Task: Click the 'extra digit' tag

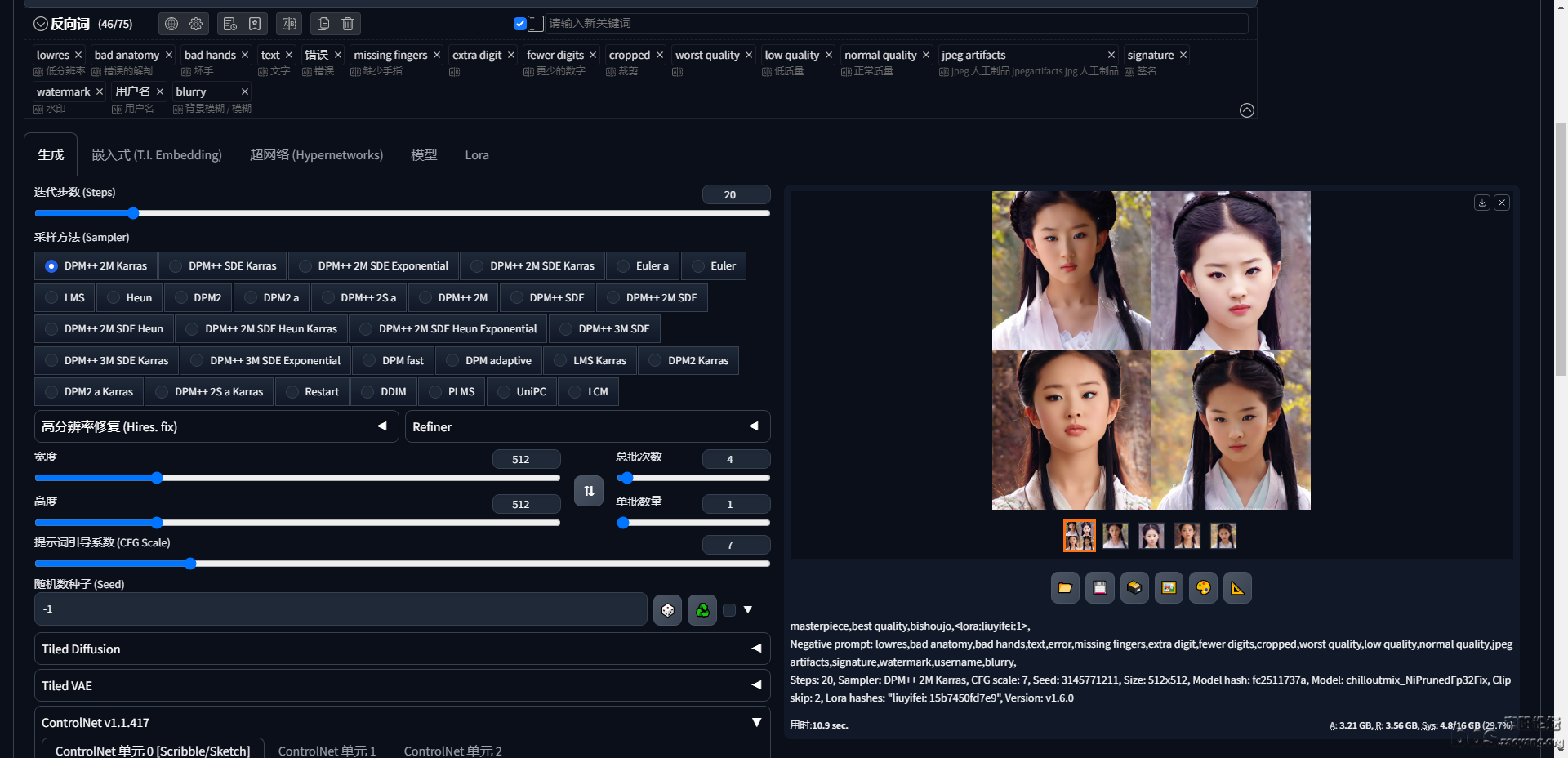Action: [477, 55]
